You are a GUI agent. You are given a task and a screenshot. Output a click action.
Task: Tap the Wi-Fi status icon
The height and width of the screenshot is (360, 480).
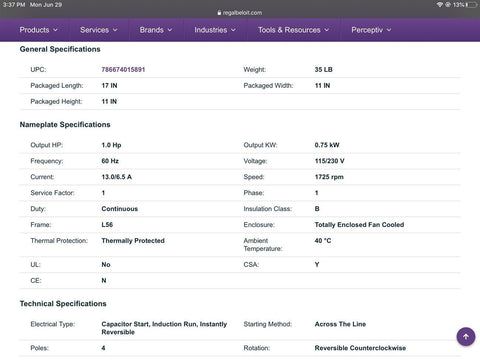coord(440,5)
